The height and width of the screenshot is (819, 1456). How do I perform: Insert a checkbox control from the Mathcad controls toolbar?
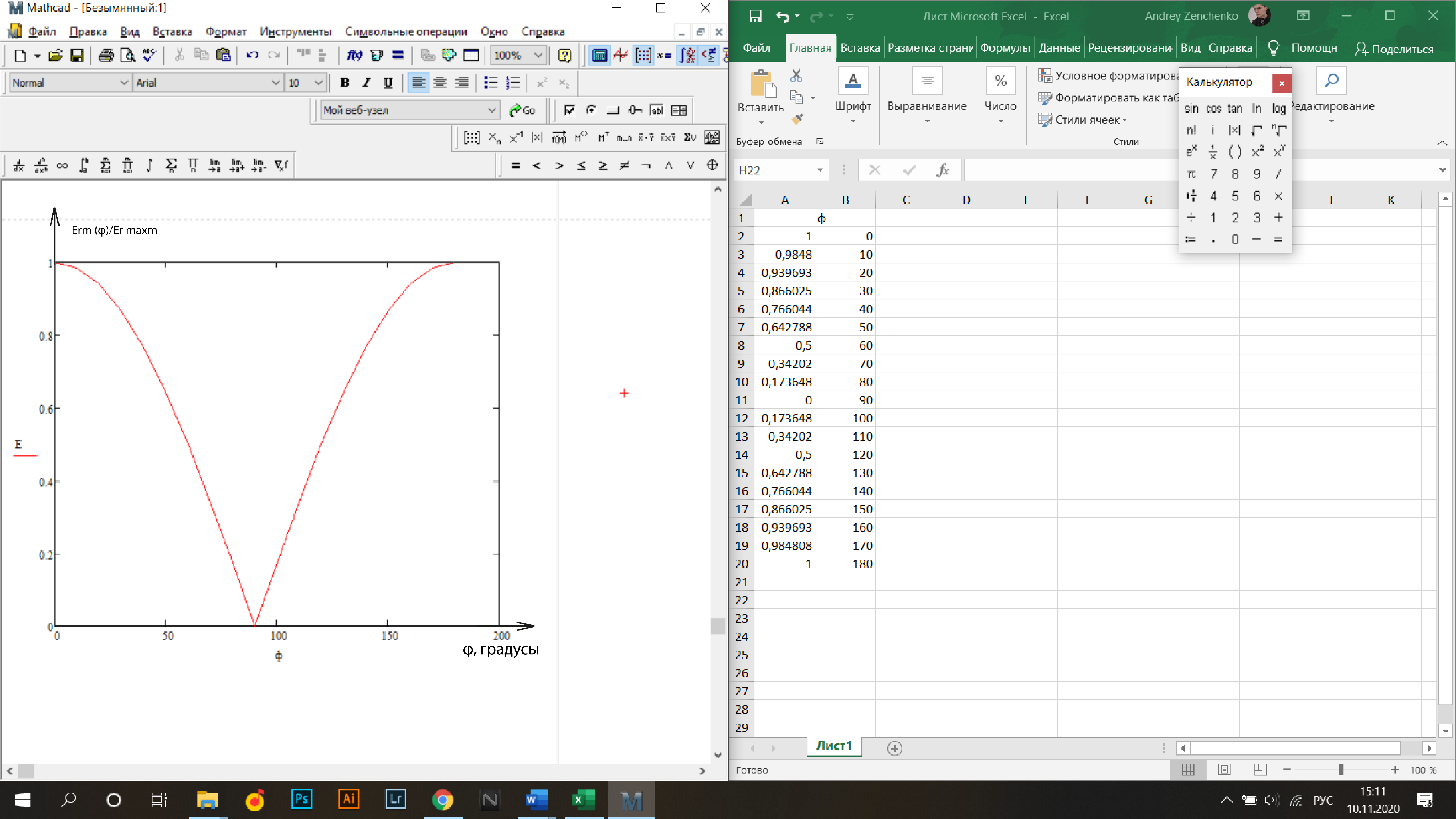pos(569,110)
